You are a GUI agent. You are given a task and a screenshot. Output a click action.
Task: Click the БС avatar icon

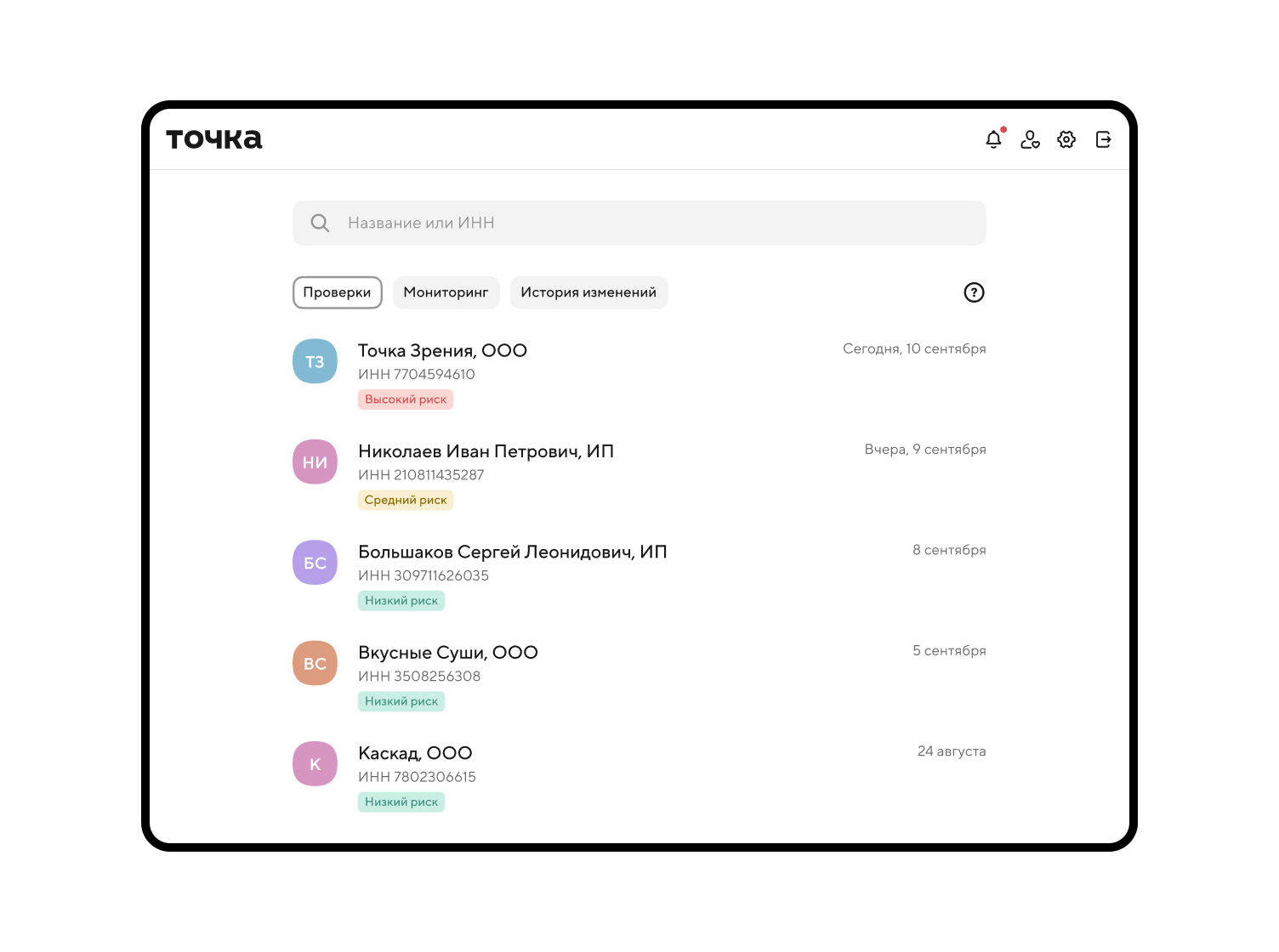click(x=315, y=563)
